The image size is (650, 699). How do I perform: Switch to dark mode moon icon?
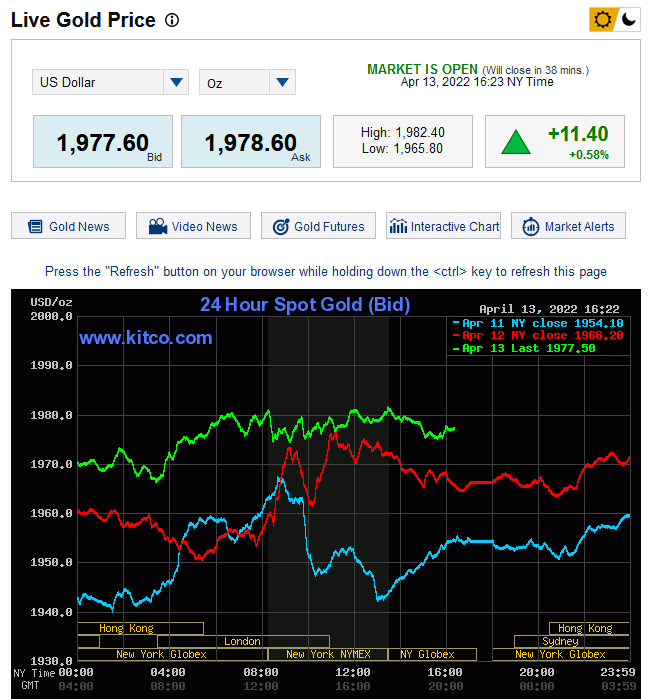(x=628, y=20)
